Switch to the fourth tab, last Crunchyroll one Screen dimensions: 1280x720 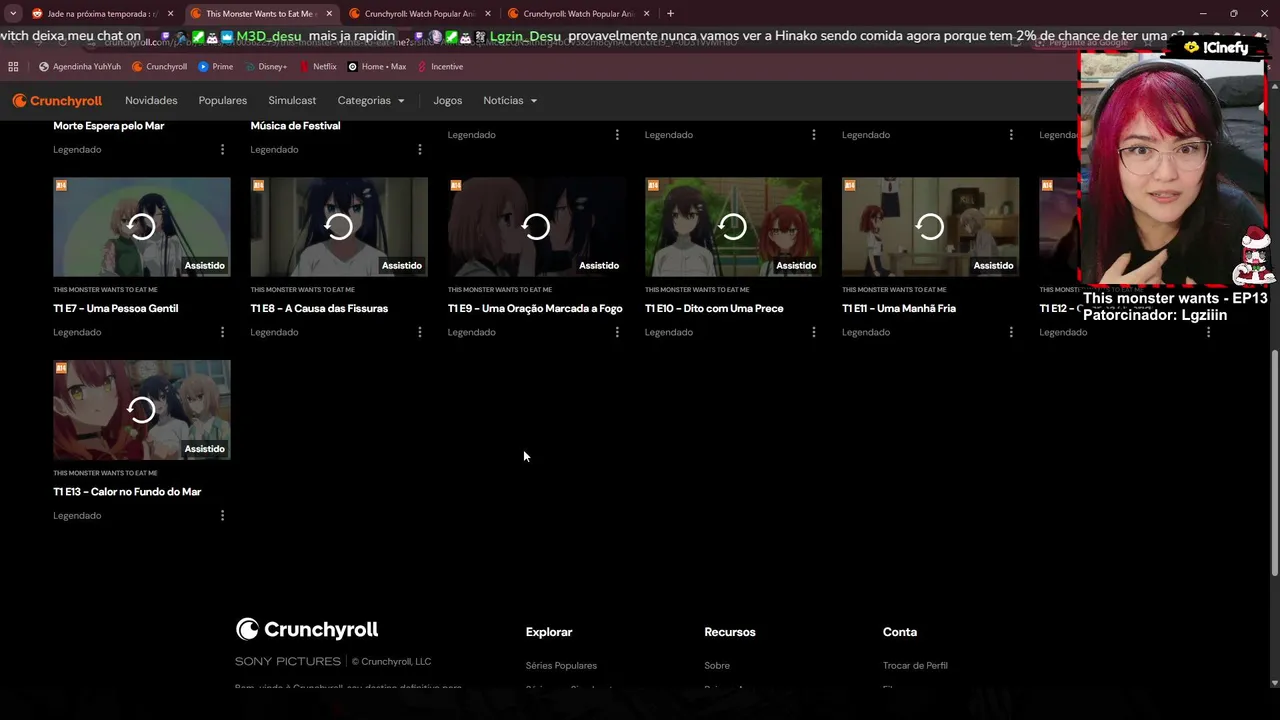[579, 14]
